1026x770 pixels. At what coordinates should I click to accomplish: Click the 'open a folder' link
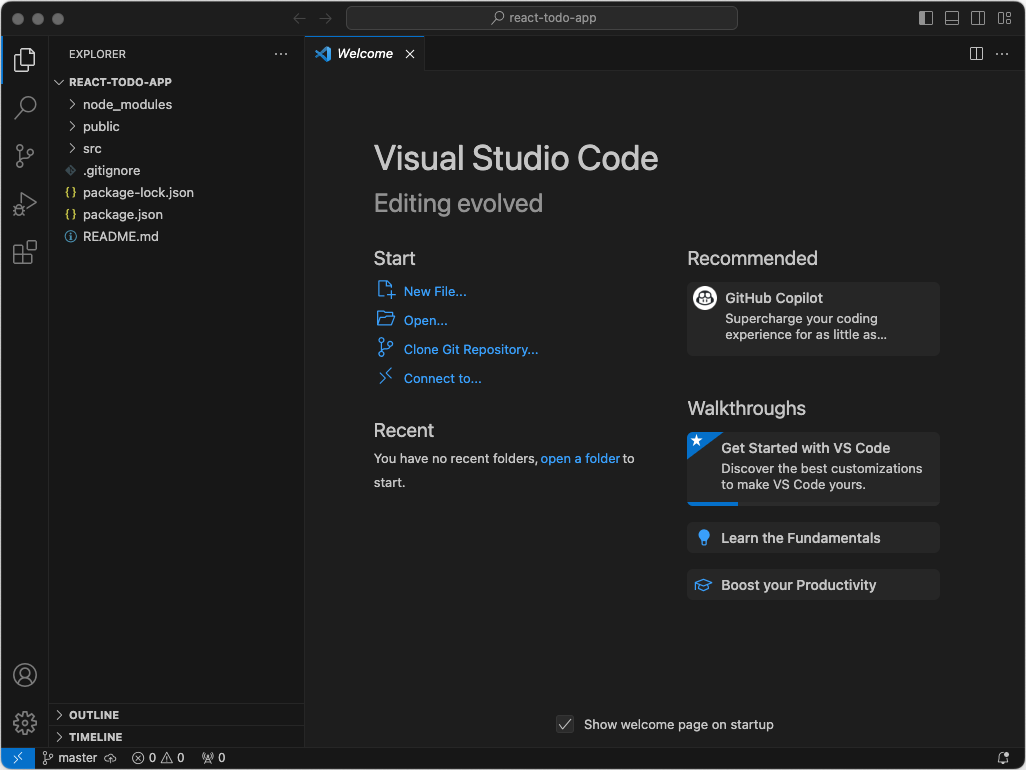point(580,459)
